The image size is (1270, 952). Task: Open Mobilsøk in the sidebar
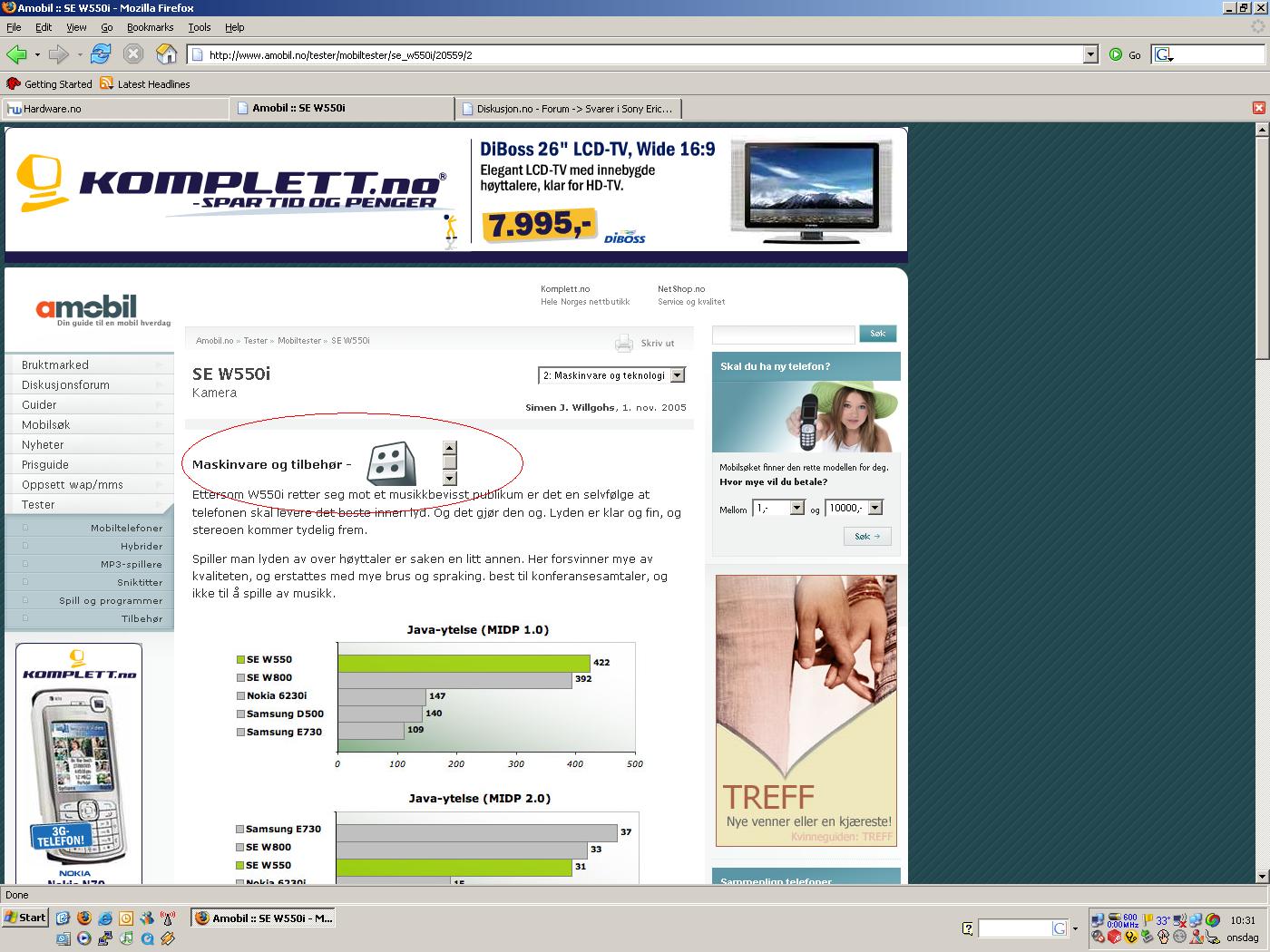tap(89, 424)
